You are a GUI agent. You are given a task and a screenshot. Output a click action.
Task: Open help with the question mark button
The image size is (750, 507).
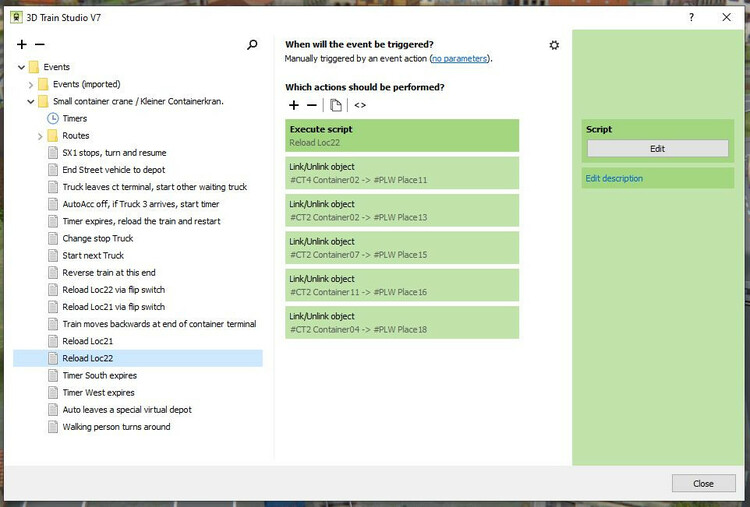[691, 18]
